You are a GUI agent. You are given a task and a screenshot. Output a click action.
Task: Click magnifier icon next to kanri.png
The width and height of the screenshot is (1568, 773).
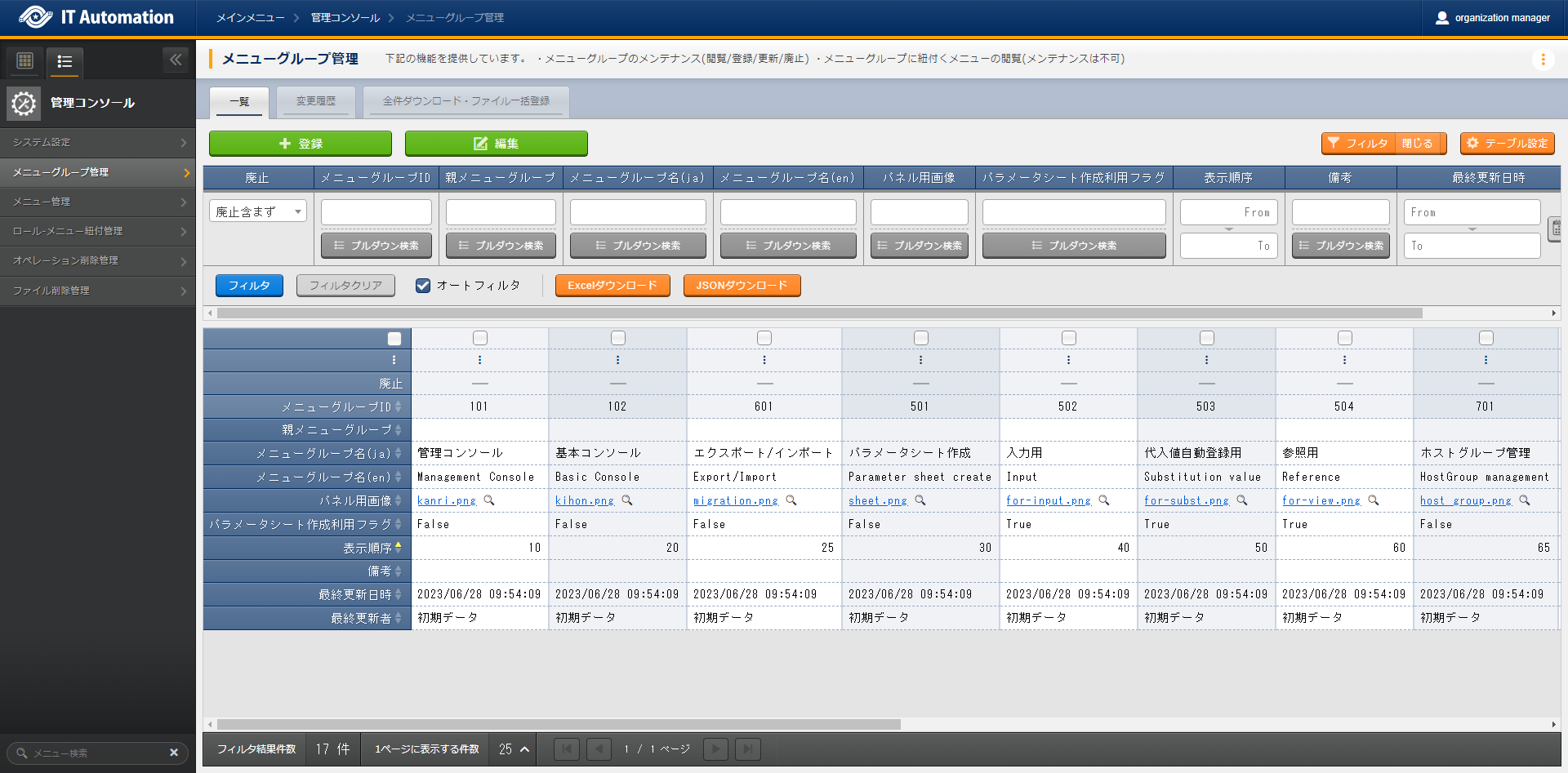tap(489, 500)
